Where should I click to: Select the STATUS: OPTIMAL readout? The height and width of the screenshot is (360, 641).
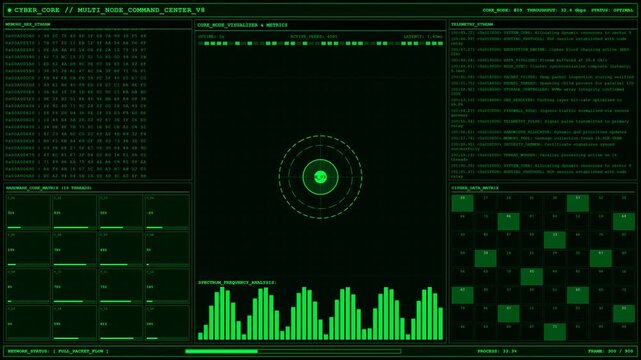click(x=612, y=10)
